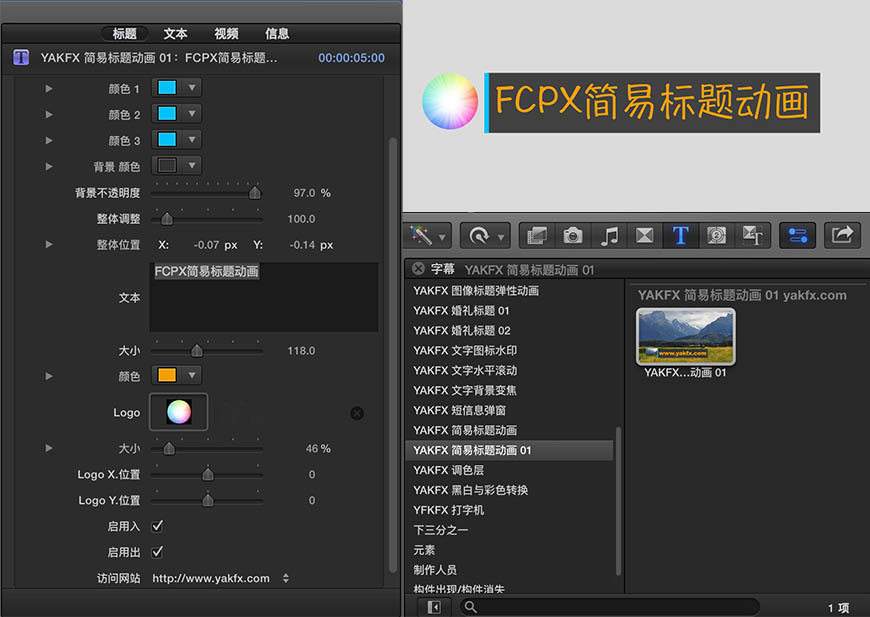Image resolution: width=870 pixels, height=617 pixels.
Task: Clear the Logo image well
Action: (x=357, y=413)
